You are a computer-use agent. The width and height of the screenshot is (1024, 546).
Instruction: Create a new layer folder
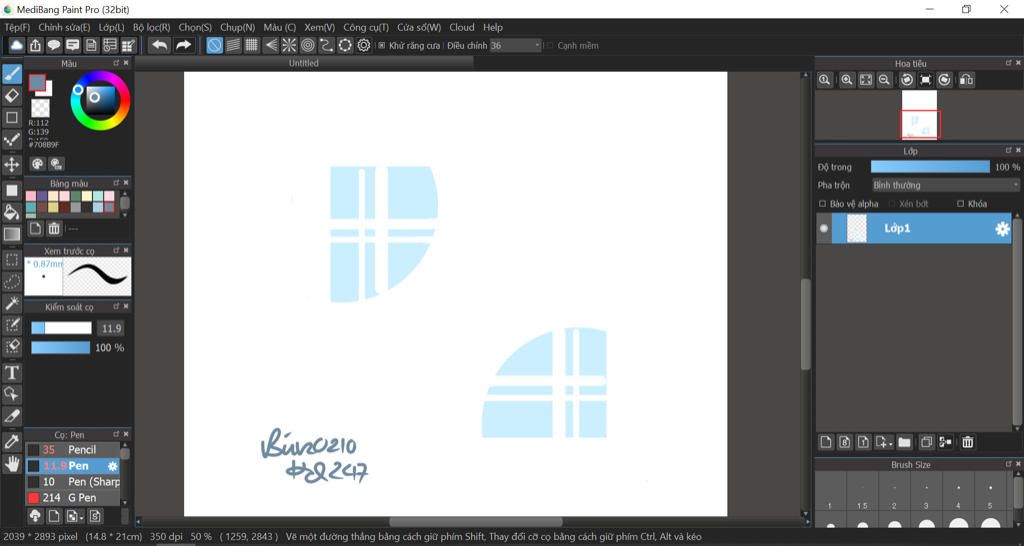(904, 442)
